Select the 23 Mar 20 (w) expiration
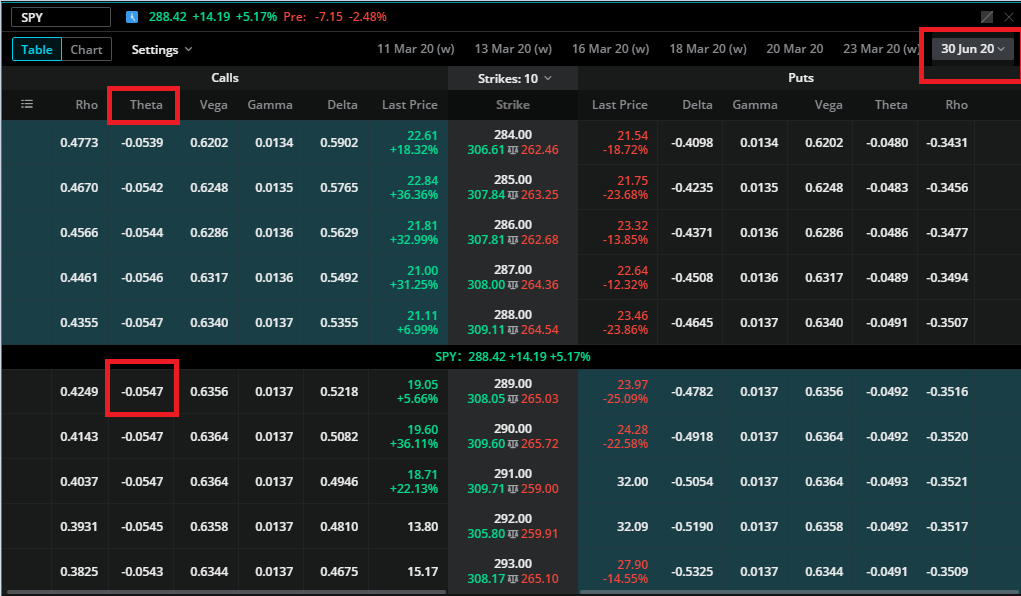This screenshot has height=596, width=1021. point(880,49)
